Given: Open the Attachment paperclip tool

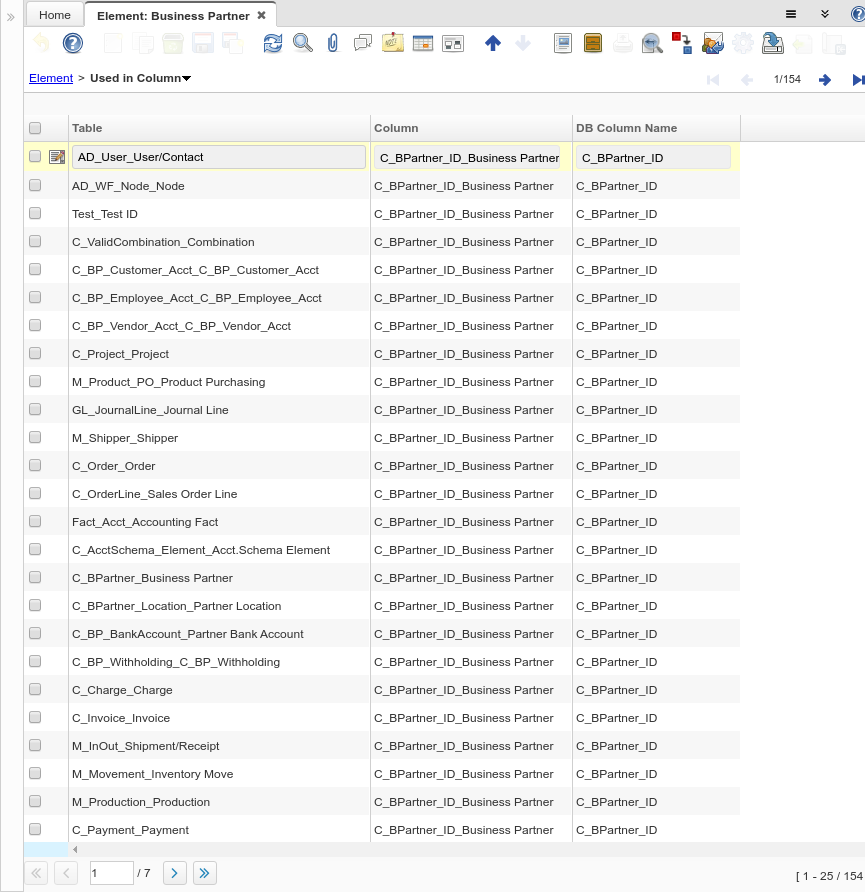Looking at the screenshot, I should (x=333, y=43).
